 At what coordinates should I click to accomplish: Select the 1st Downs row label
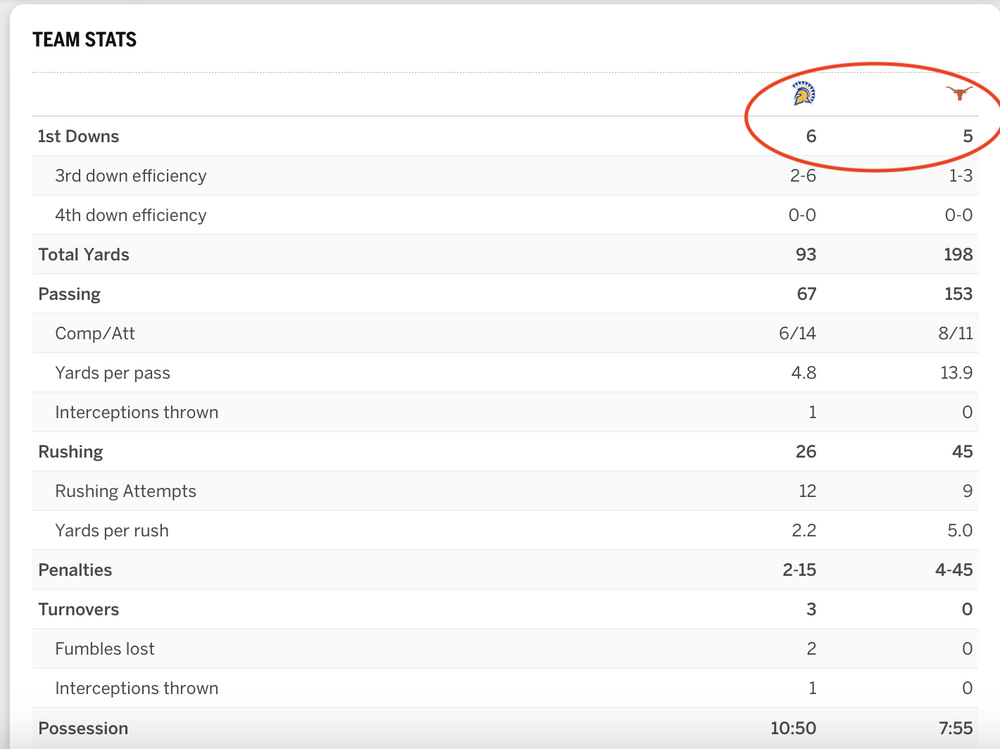[x=78, y=136]
